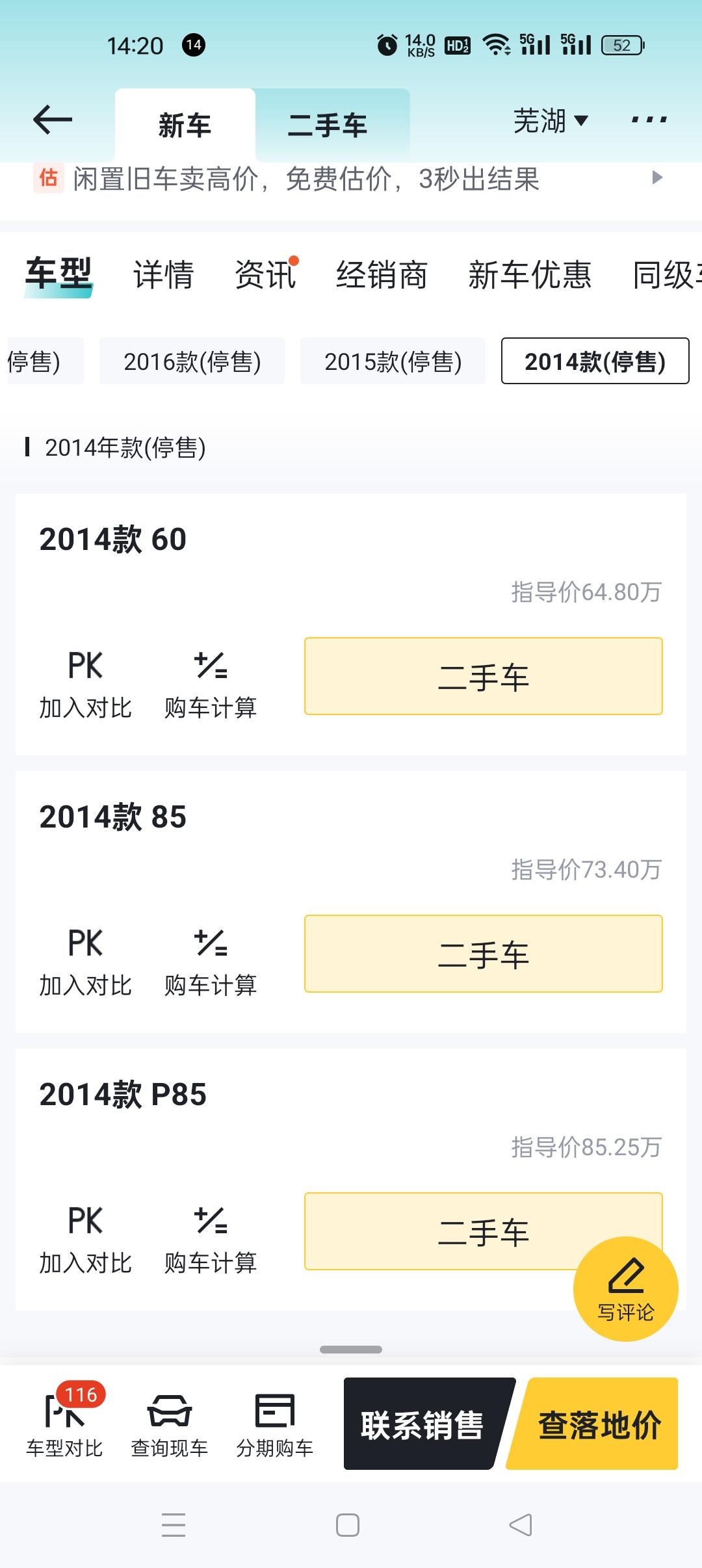Expand the used-car valuation banner arrow
Image resolution: width=702 pixels, height=1568 pixels.
[x=657, y=178]
